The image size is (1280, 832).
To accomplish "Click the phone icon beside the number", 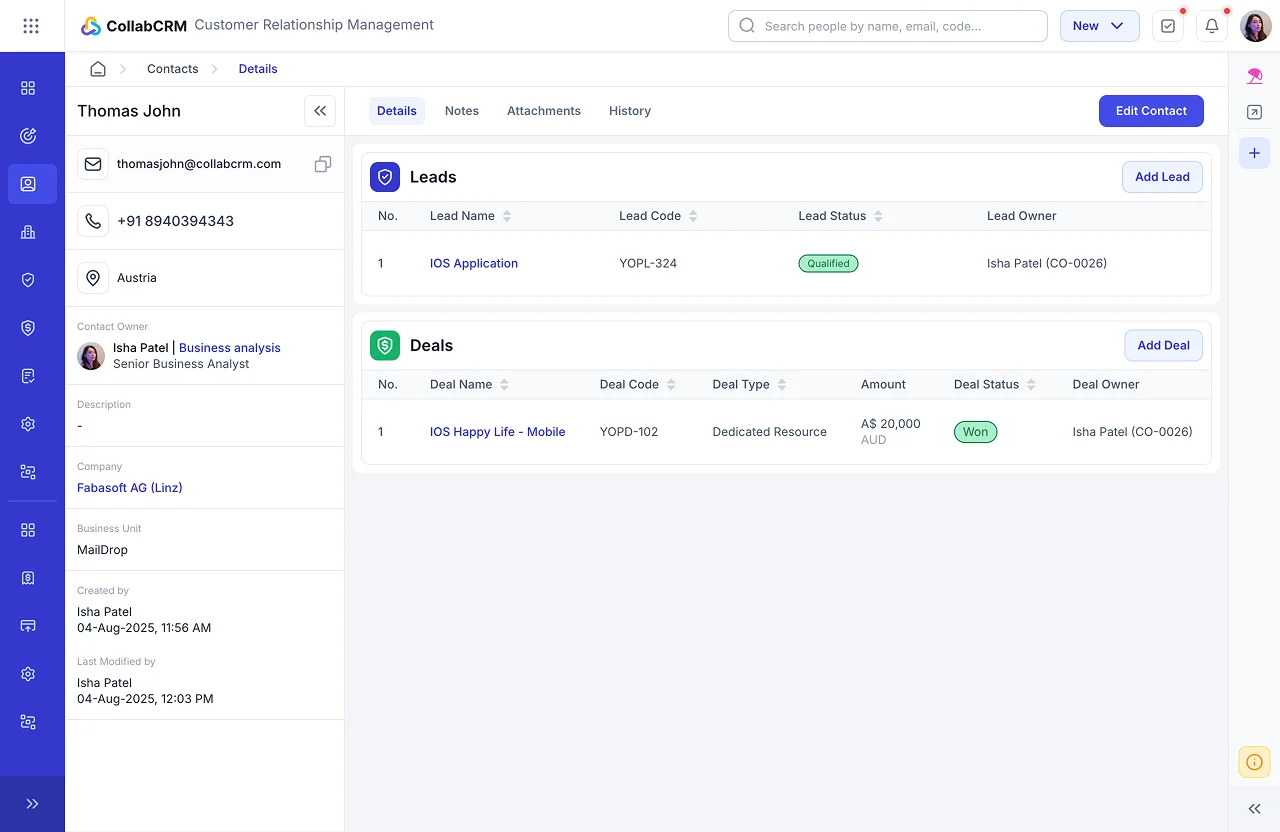I will tap(93, 221).
